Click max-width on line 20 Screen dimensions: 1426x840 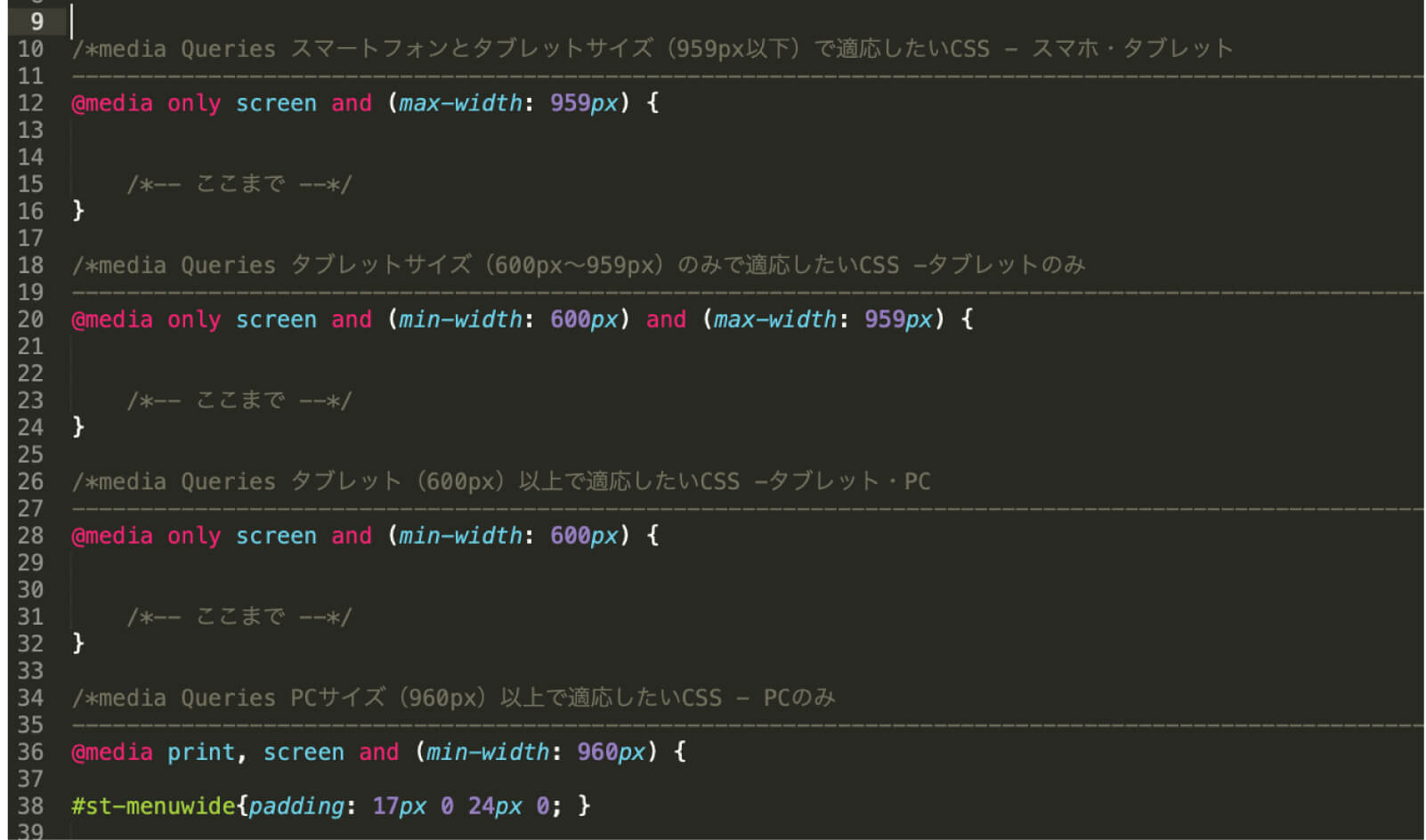pos(774,319)
